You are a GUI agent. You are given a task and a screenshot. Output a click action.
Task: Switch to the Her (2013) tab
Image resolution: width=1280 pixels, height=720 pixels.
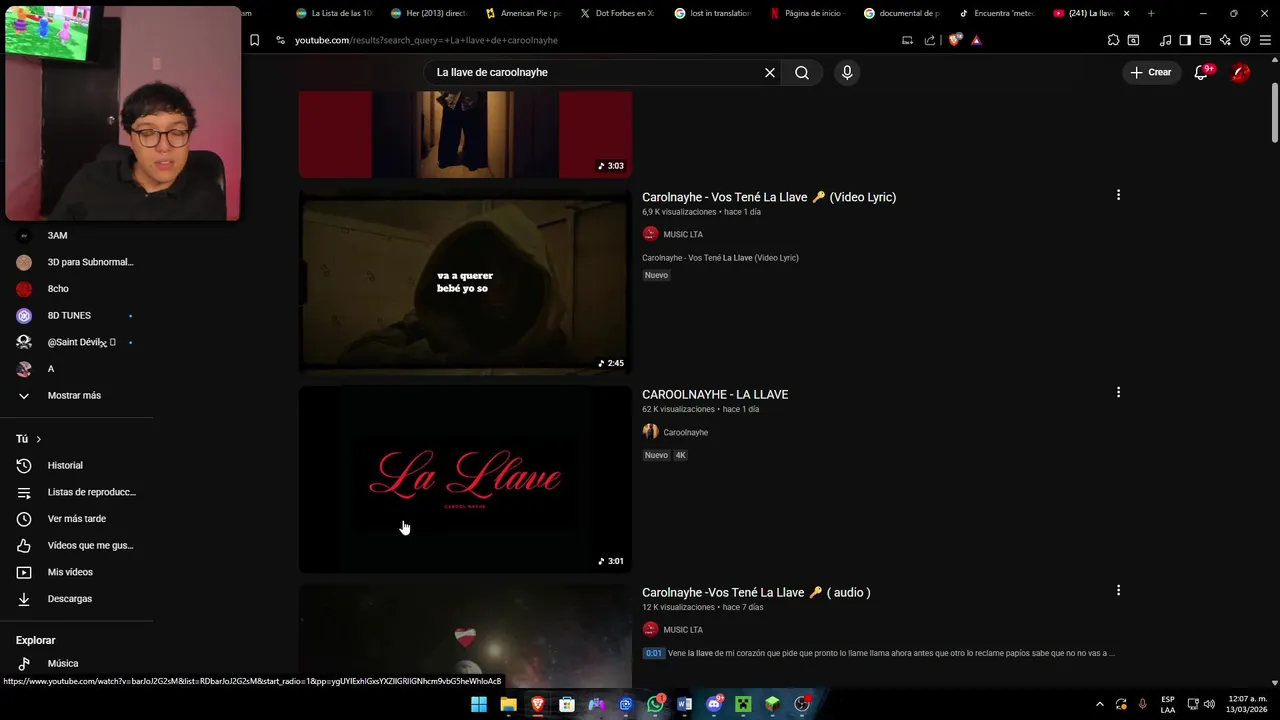pos(429,13)
